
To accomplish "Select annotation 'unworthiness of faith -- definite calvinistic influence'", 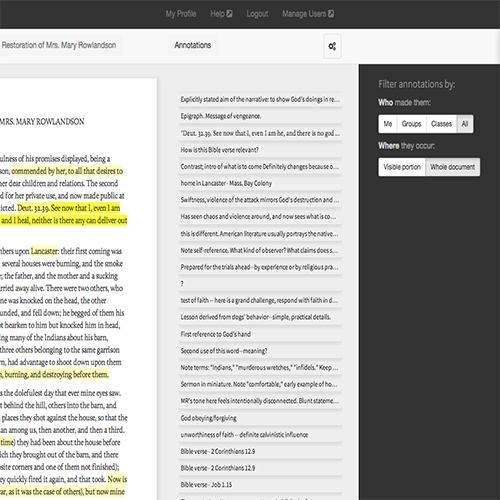I will pos(260,435).
